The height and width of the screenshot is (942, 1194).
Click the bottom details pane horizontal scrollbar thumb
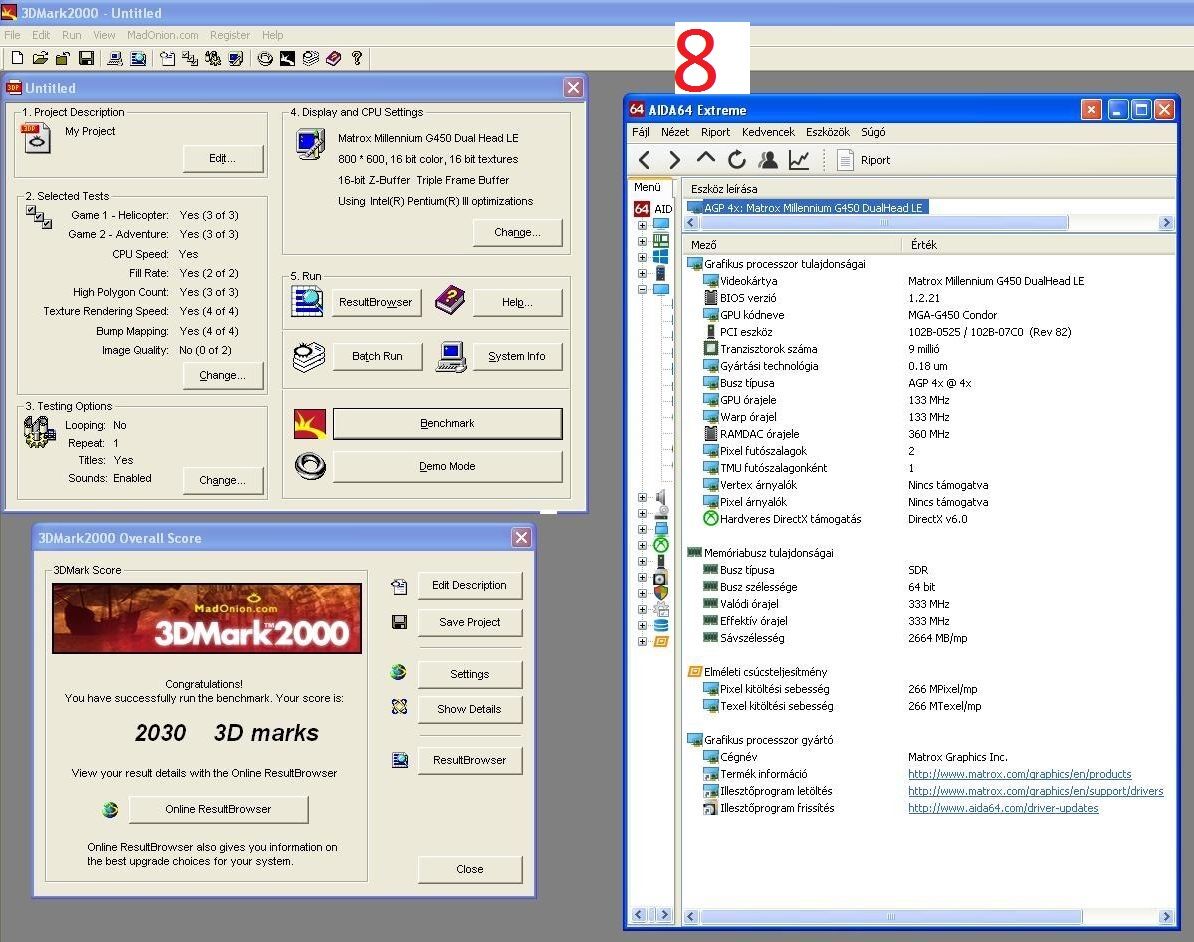[x=891, y=917]
